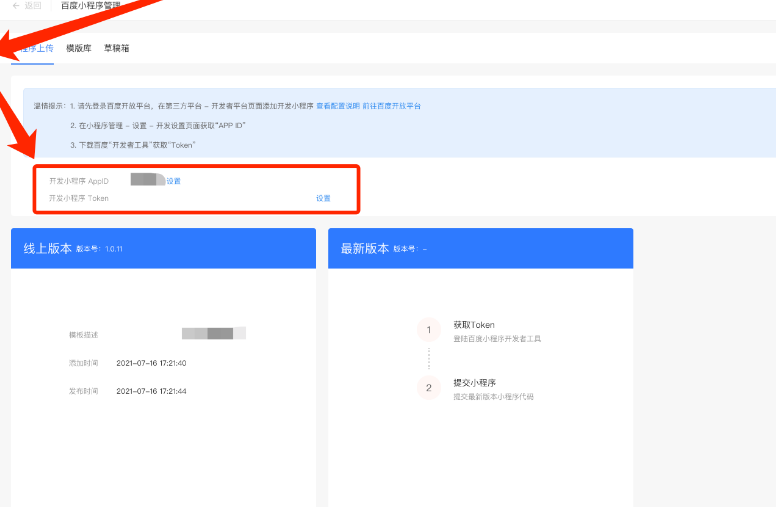This screenshot has height=507, width=776.
Task: Click 设置 in the 开发小程序 Token row
Action: coord(323,198)
